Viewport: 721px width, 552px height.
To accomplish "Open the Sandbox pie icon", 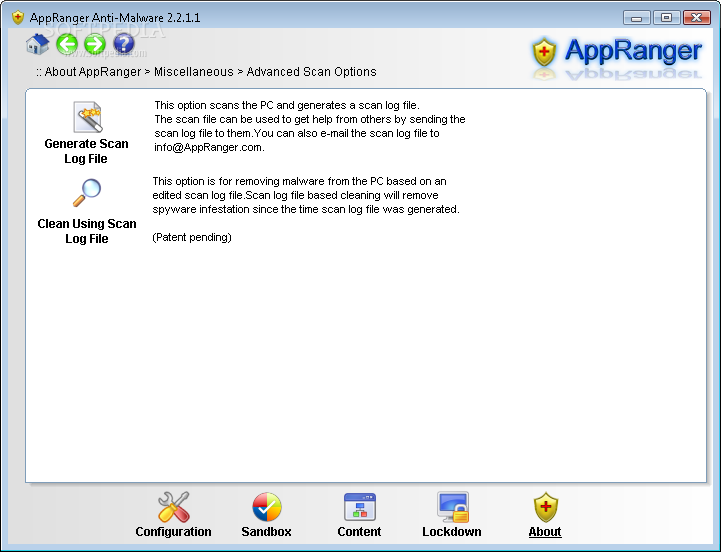I will pos(267,507).
